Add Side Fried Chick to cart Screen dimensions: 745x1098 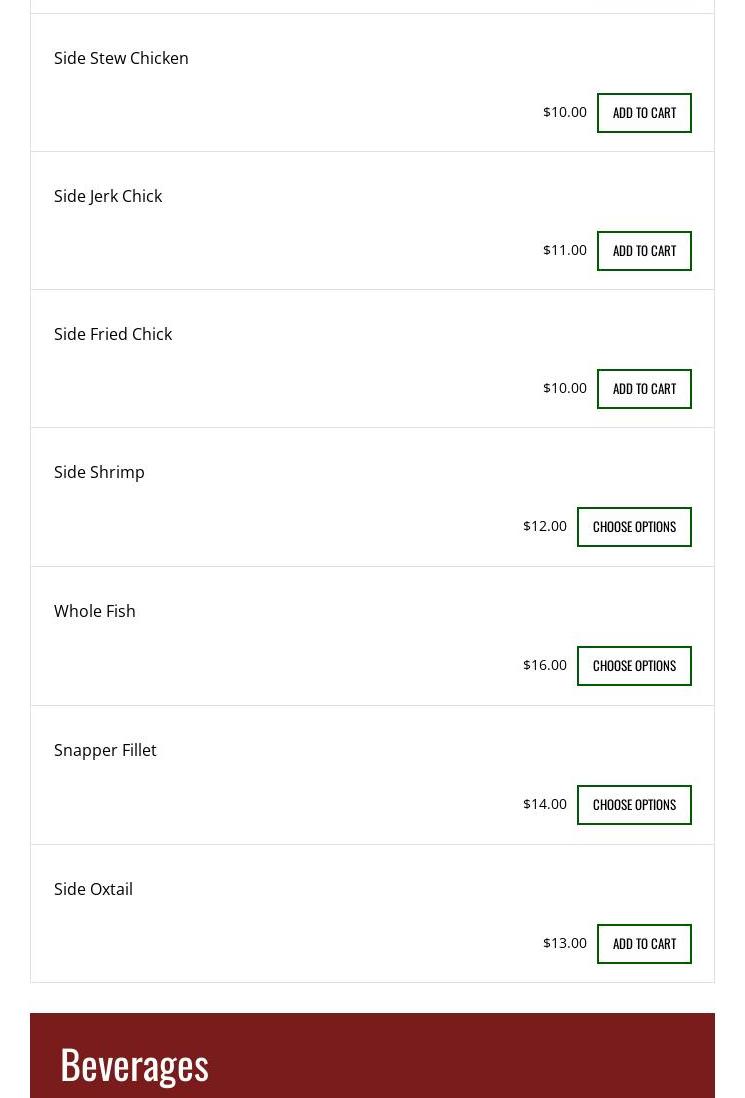pos(644,389)
